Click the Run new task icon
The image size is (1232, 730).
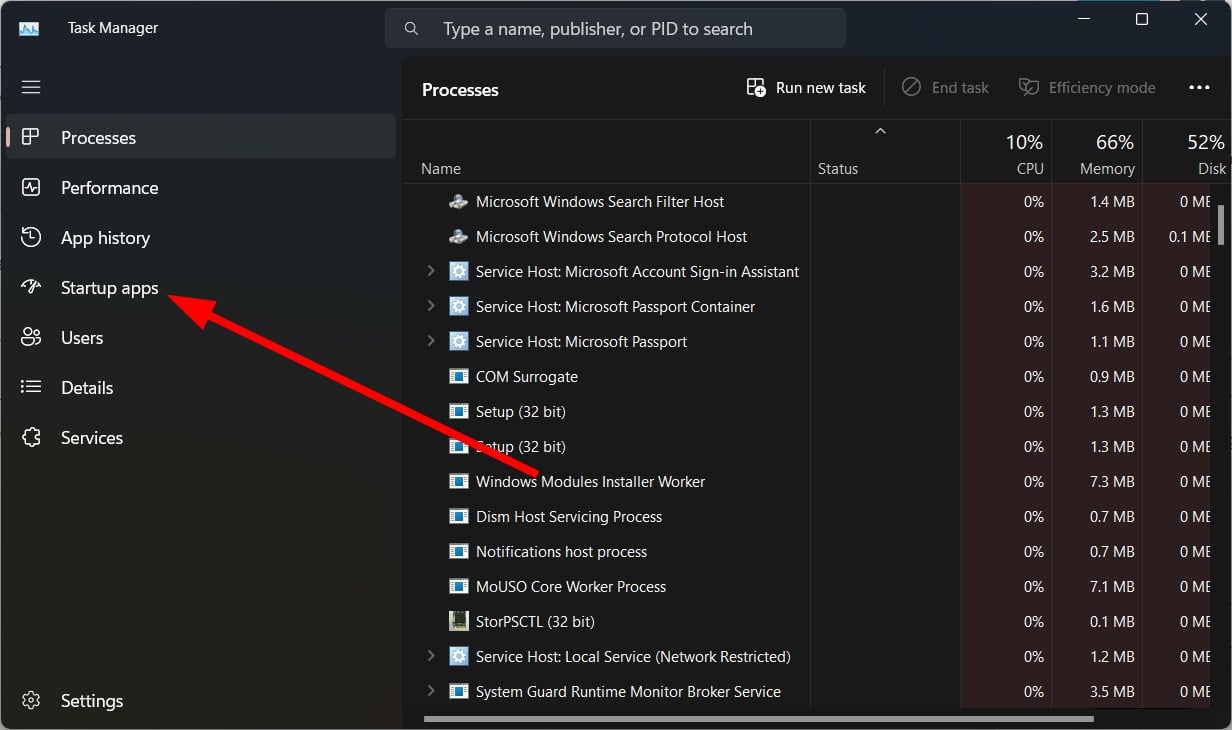756,88
